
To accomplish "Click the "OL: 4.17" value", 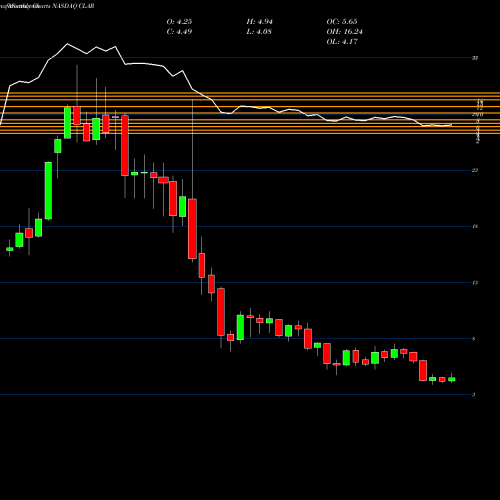I will coord(342,42).
